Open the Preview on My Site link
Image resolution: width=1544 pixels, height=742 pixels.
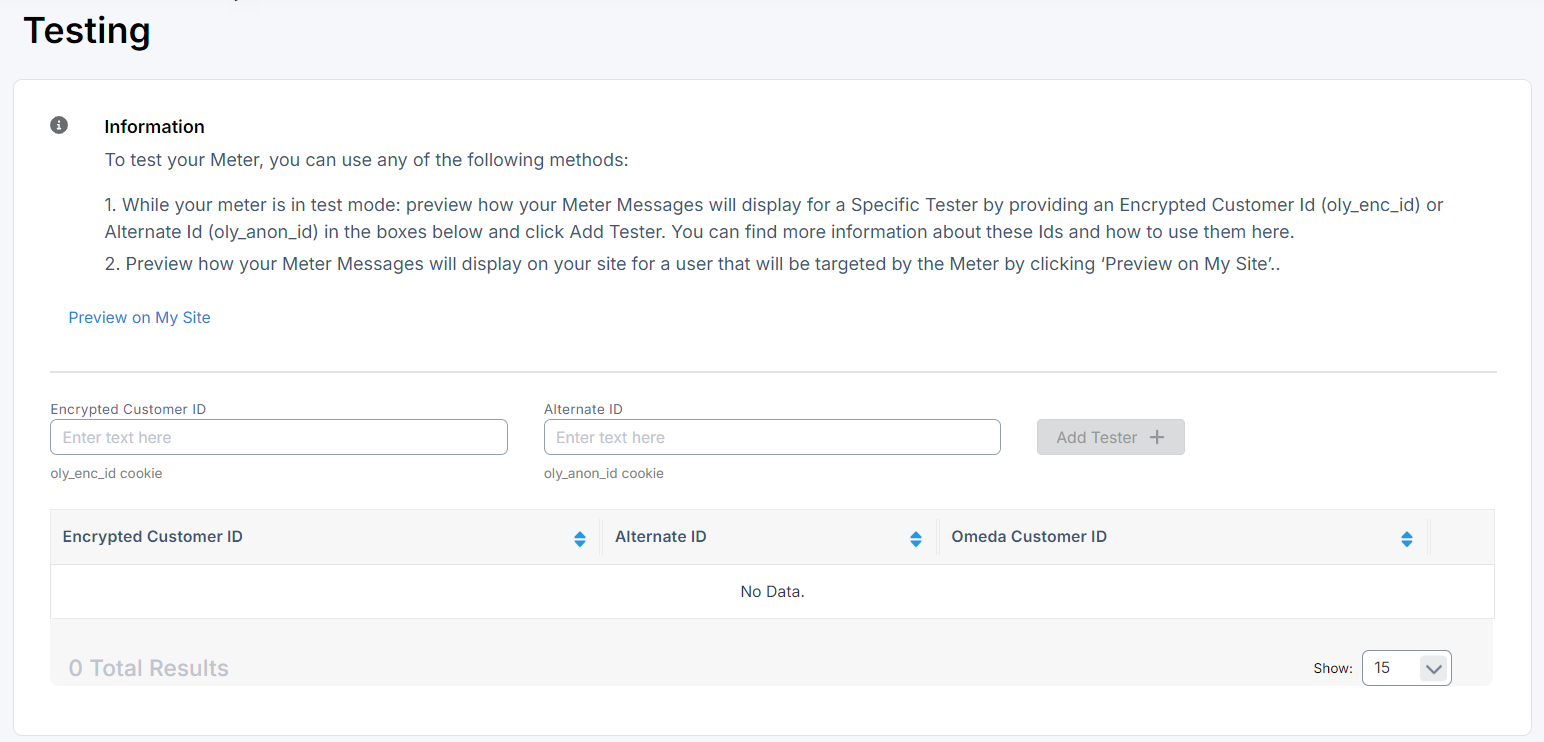[x=139, y=317]
